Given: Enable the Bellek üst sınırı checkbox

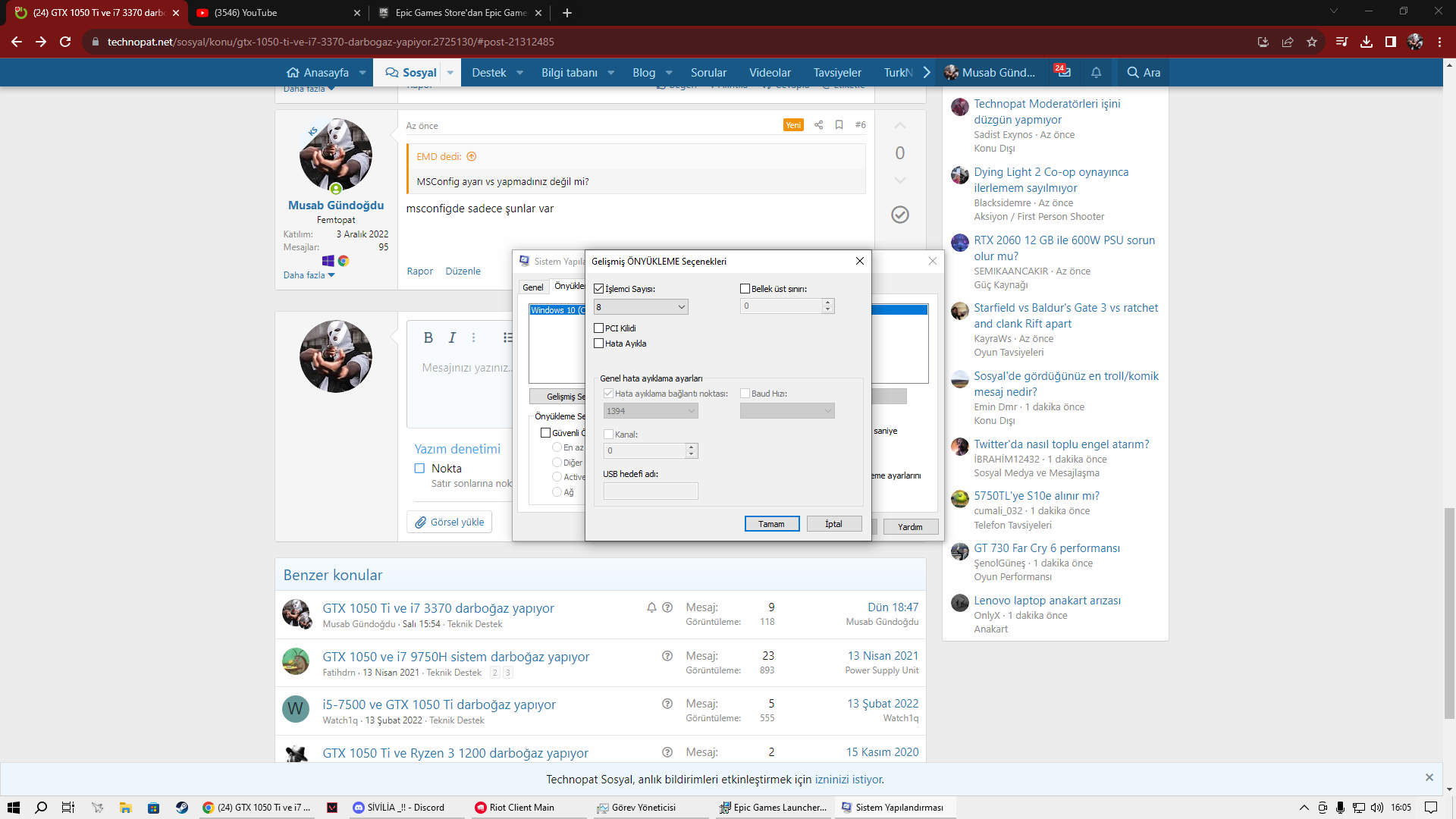Looking at the screenshot, I should click(x=745, y=289).
